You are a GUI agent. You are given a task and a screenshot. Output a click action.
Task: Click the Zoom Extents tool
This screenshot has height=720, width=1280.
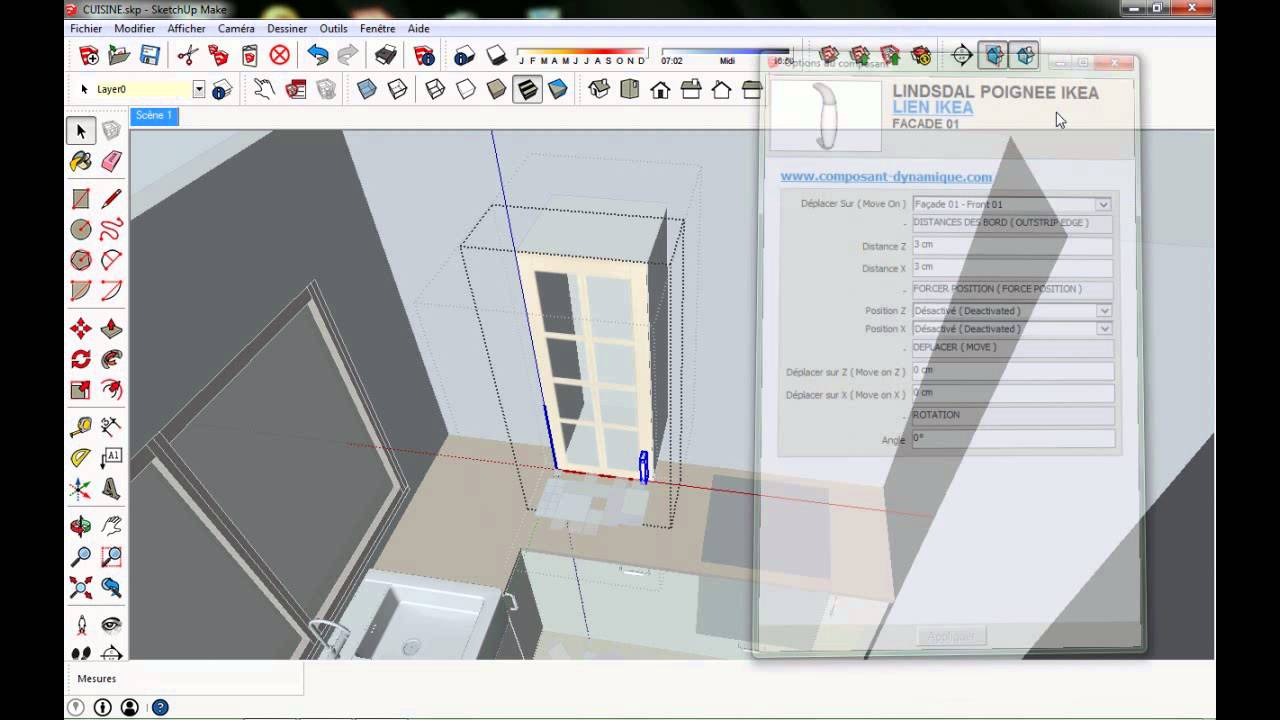(81, 587)
